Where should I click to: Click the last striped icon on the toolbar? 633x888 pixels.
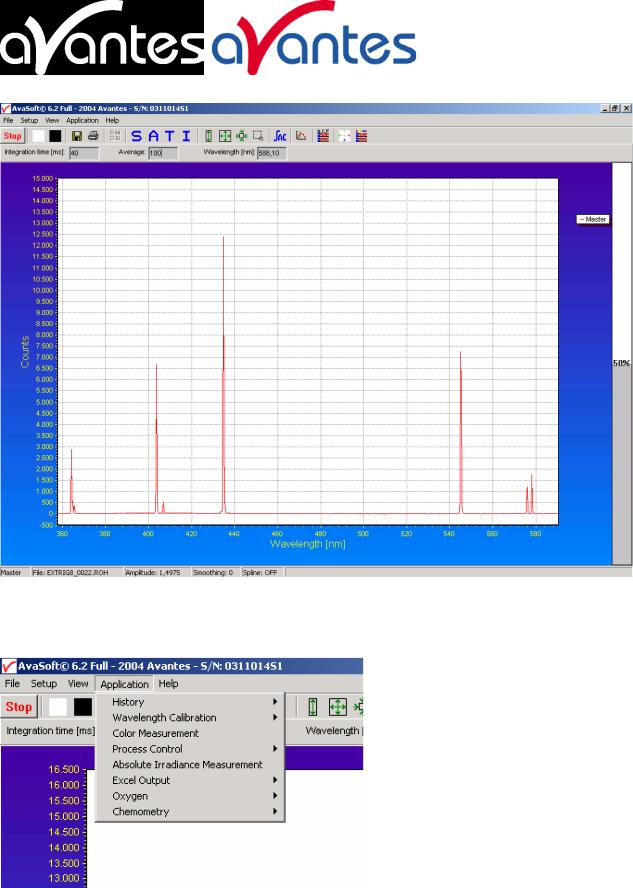click(x=362, y=136)
